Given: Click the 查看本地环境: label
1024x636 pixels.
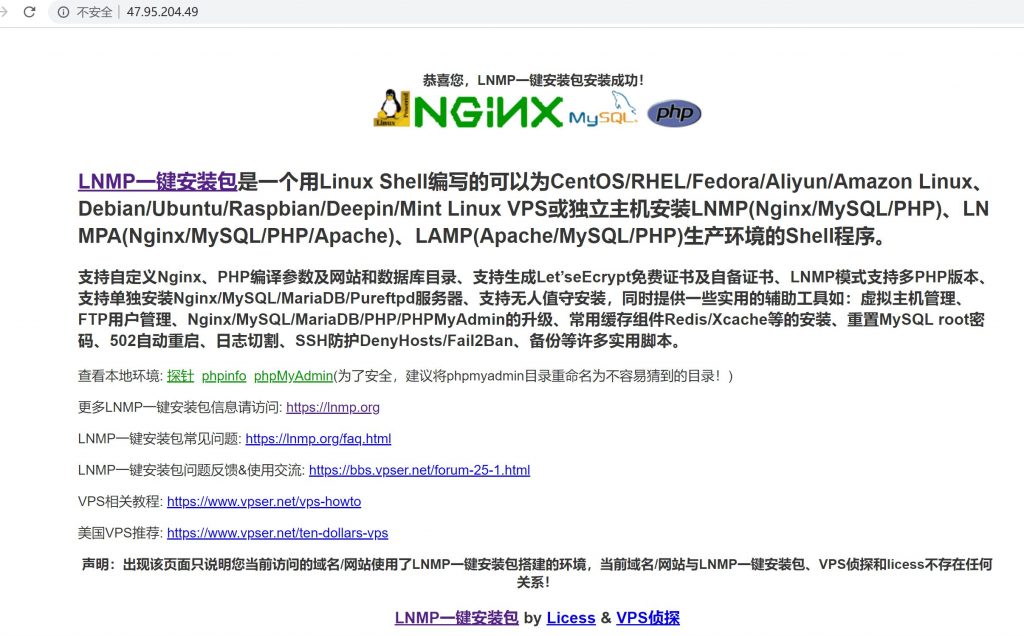Looking at the screenshot, I should (120, 375).
